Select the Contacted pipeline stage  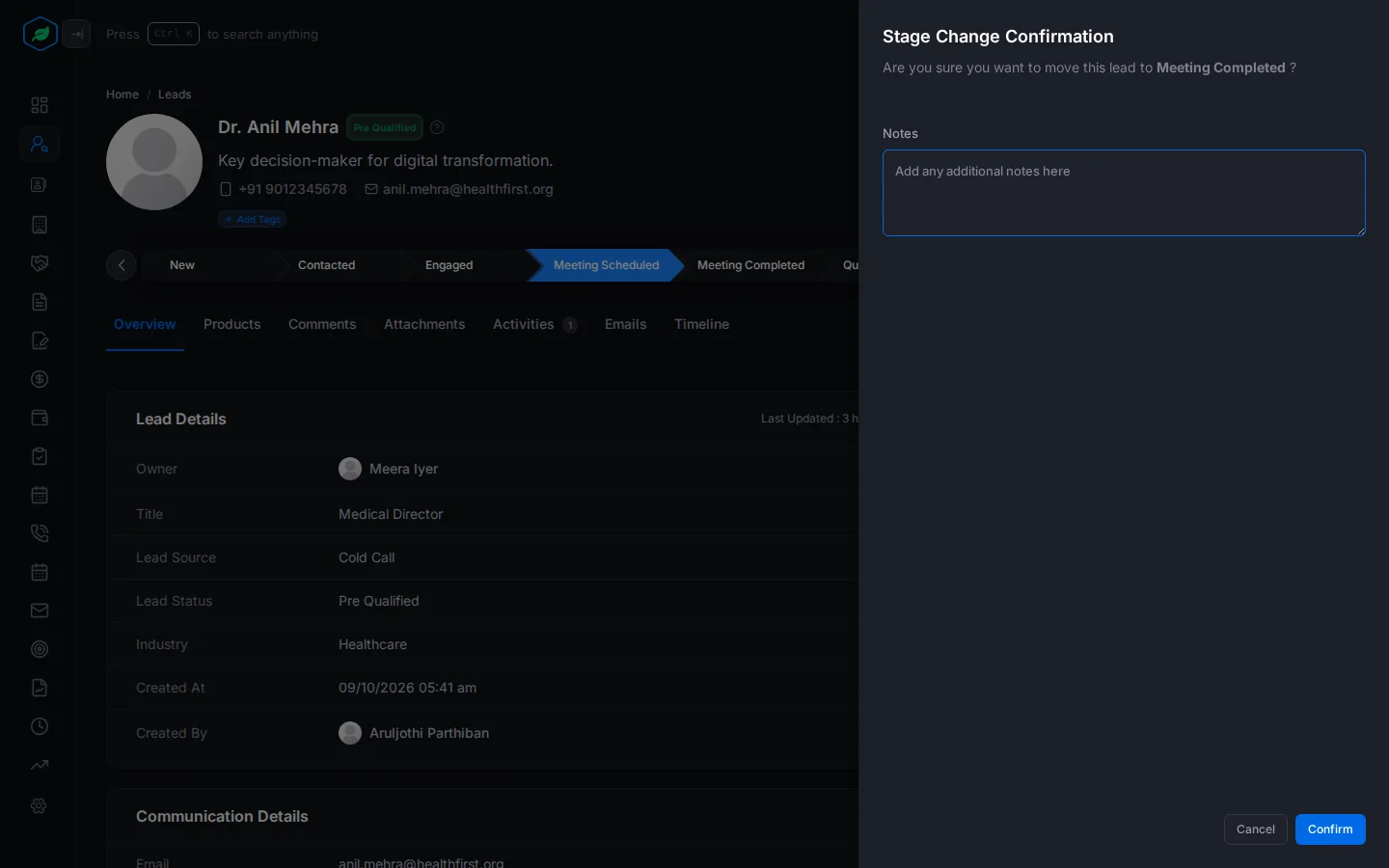point(327,265)
